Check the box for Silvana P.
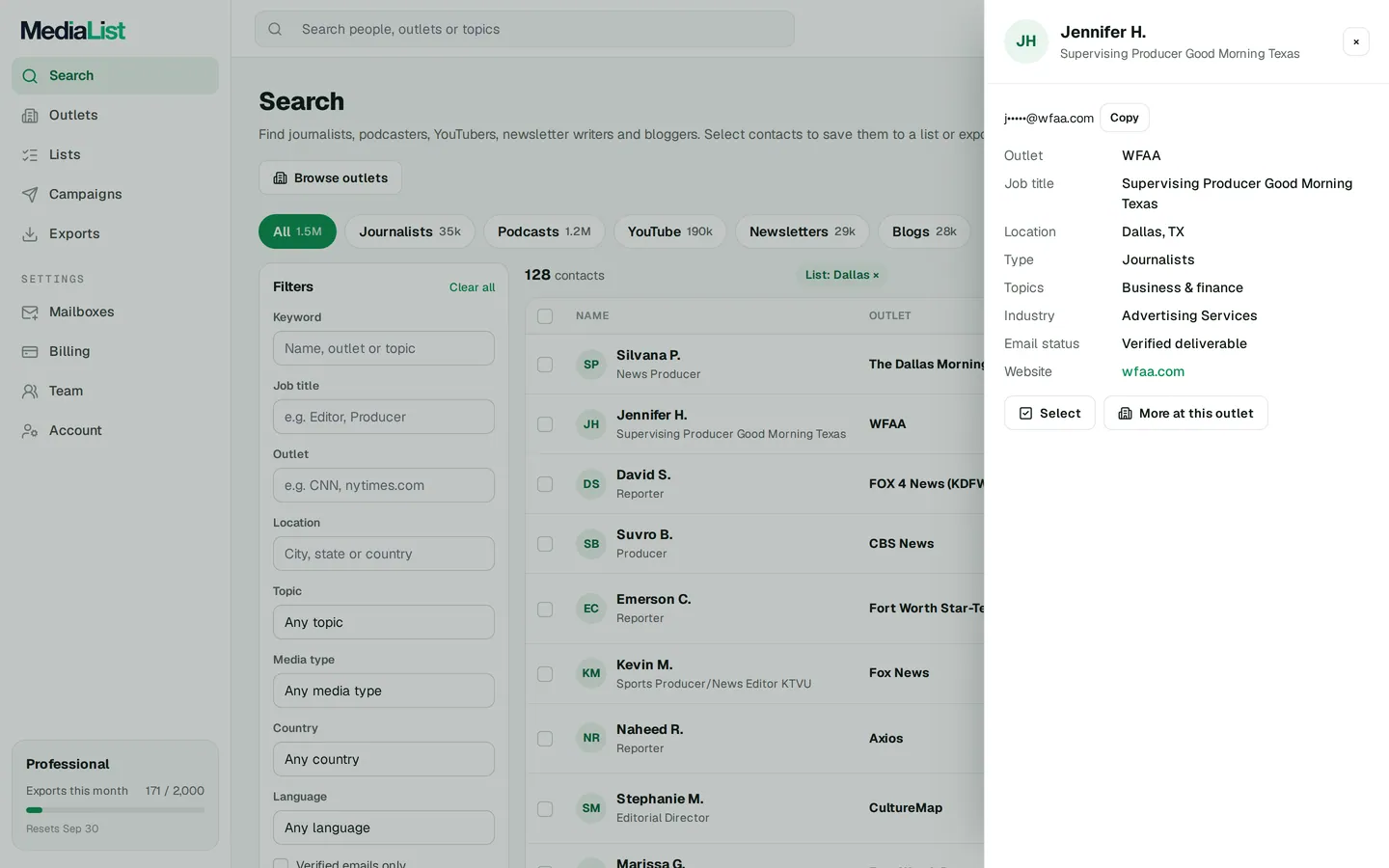1389x868 pixels. click(x=545, y=365)
